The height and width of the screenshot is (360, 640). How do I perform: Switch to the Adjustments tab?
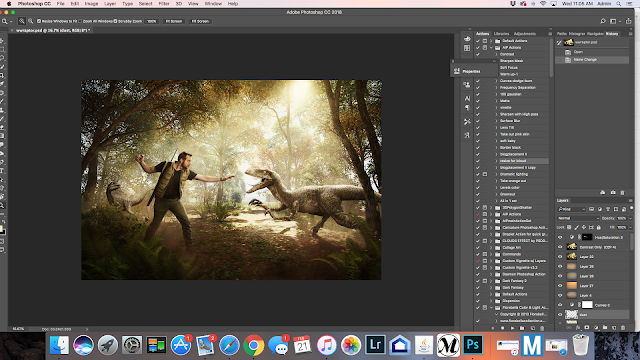coord(524,33)
